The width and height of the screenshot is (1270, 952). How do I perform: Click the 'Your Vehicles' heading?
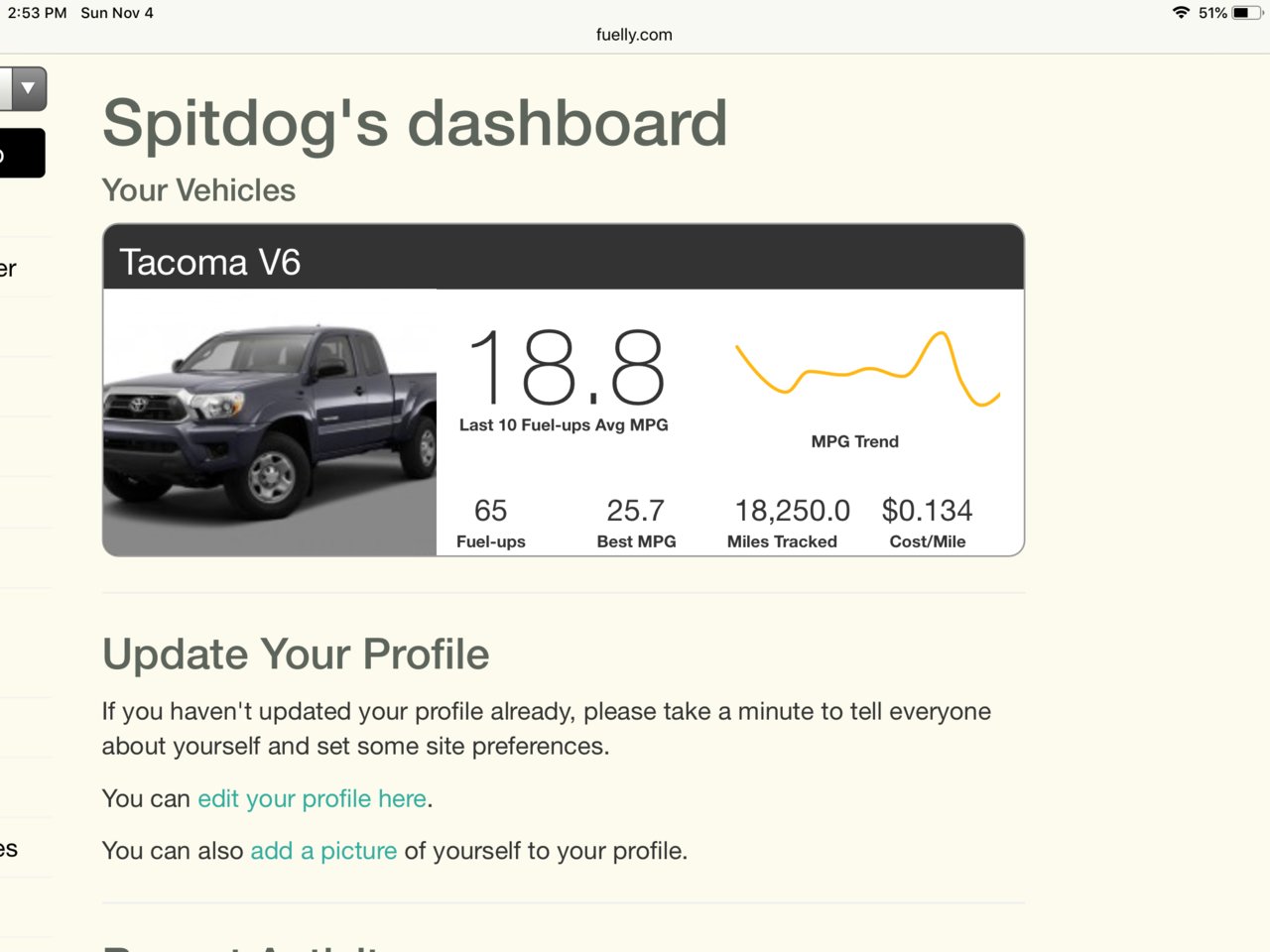(x=198, y=190)
